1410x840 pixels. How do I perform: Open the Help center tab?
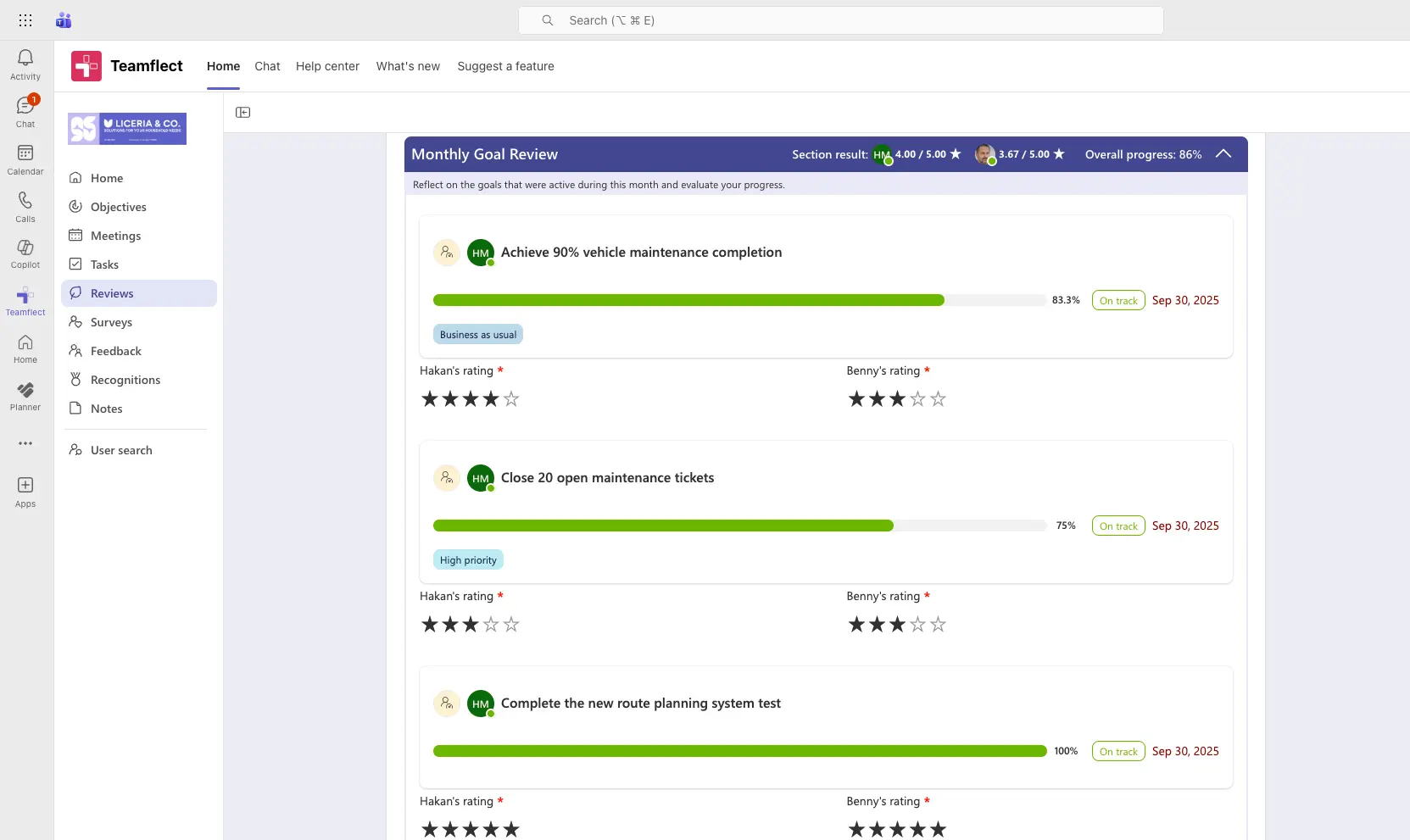click(327, 66)
